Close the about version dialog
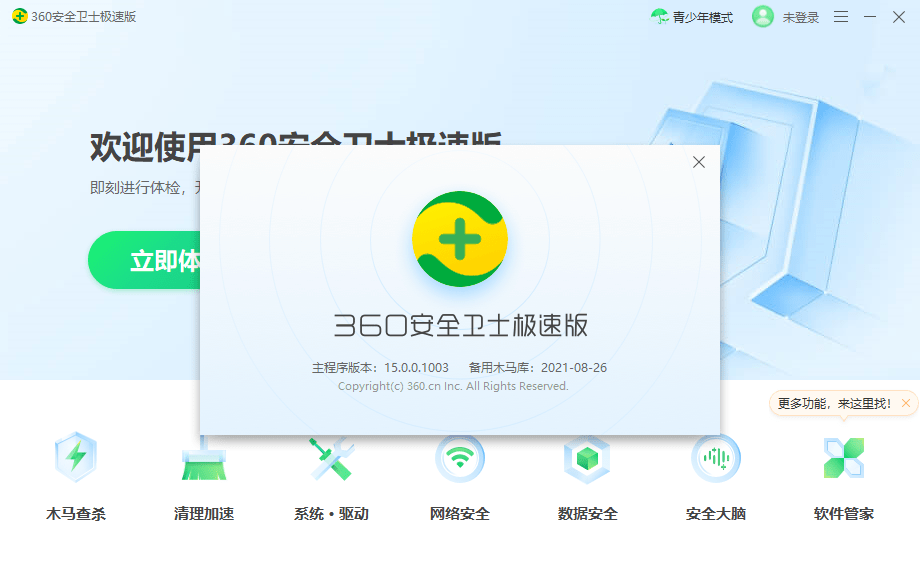Image resolution: width=920 pixels, height=580 pixels. point(698,162)
